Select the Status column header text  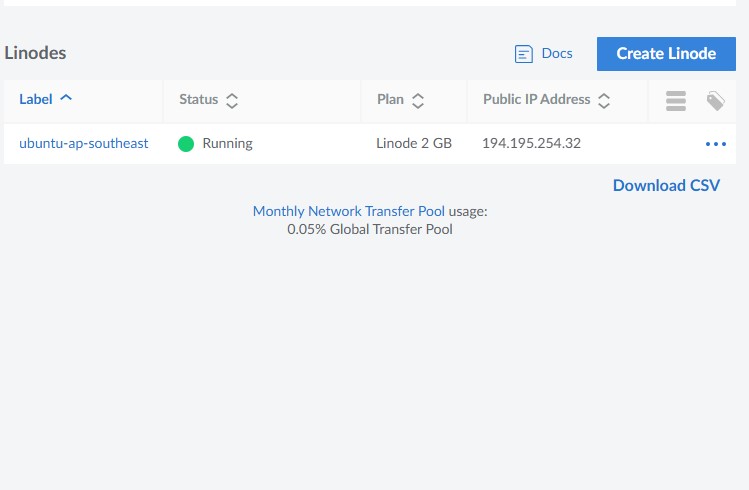[x=198, y=100]
